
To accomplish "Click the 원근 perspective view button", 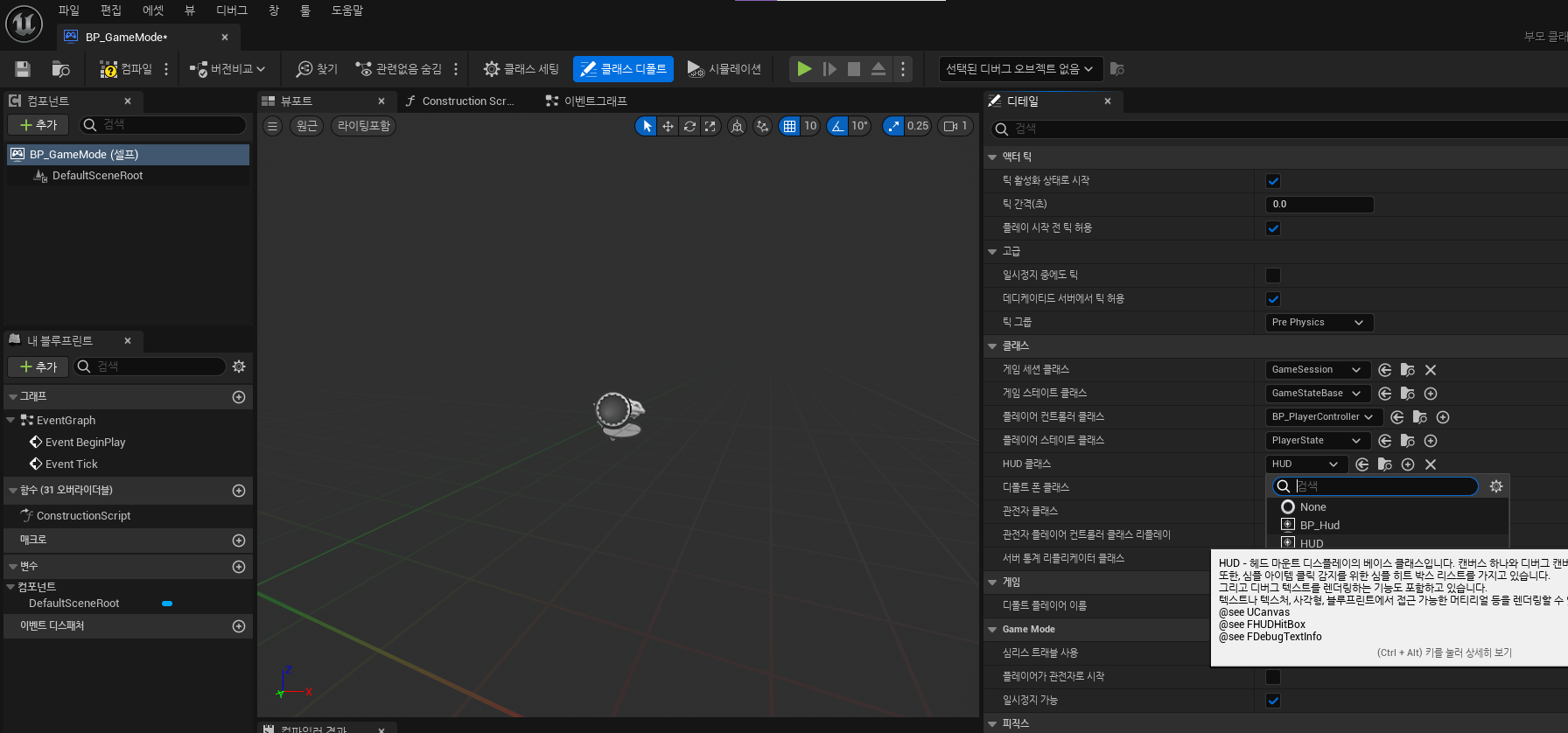I will click(307, 126).
